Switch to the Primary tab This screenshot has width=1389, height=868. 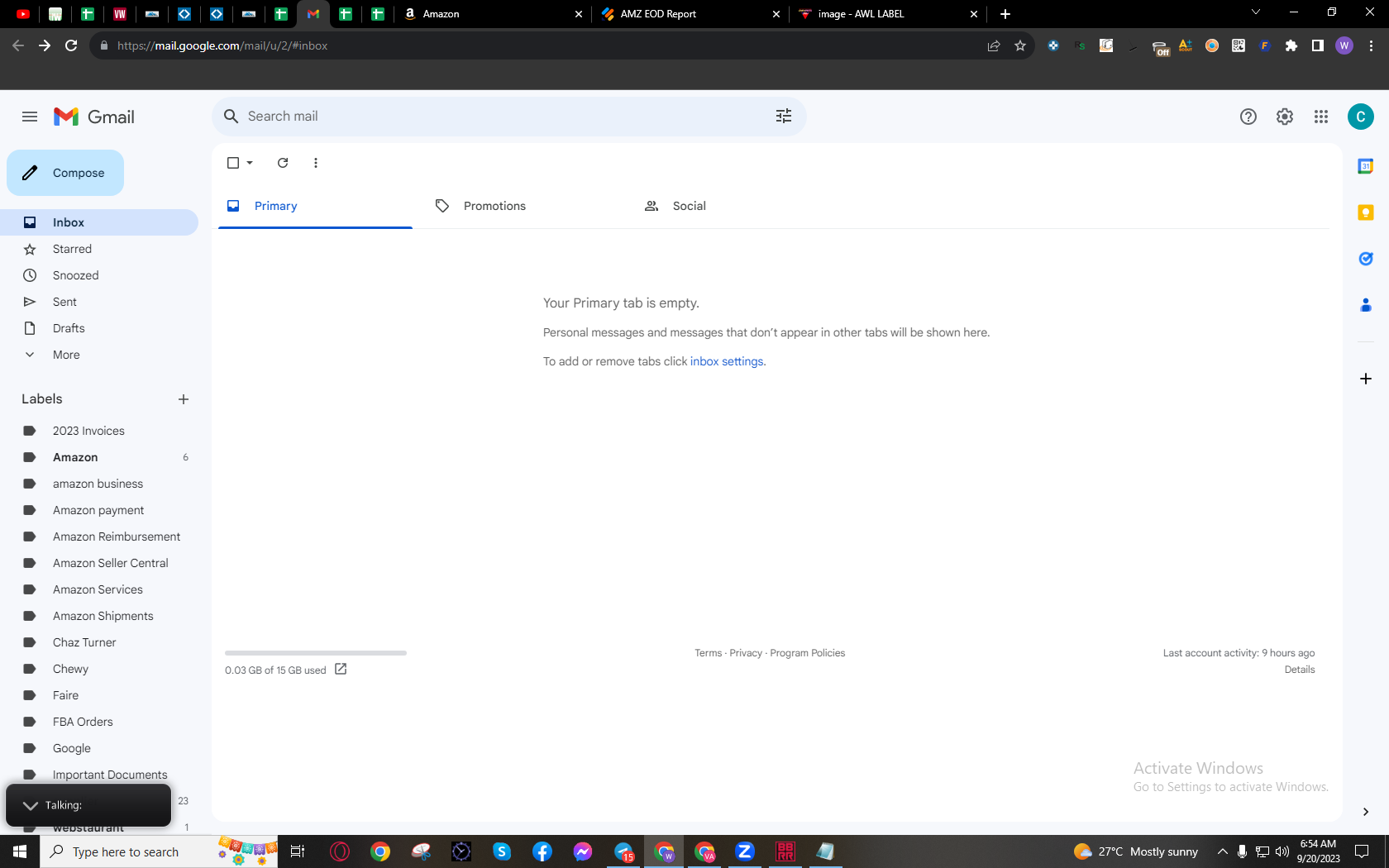click(x=315, y=206)
